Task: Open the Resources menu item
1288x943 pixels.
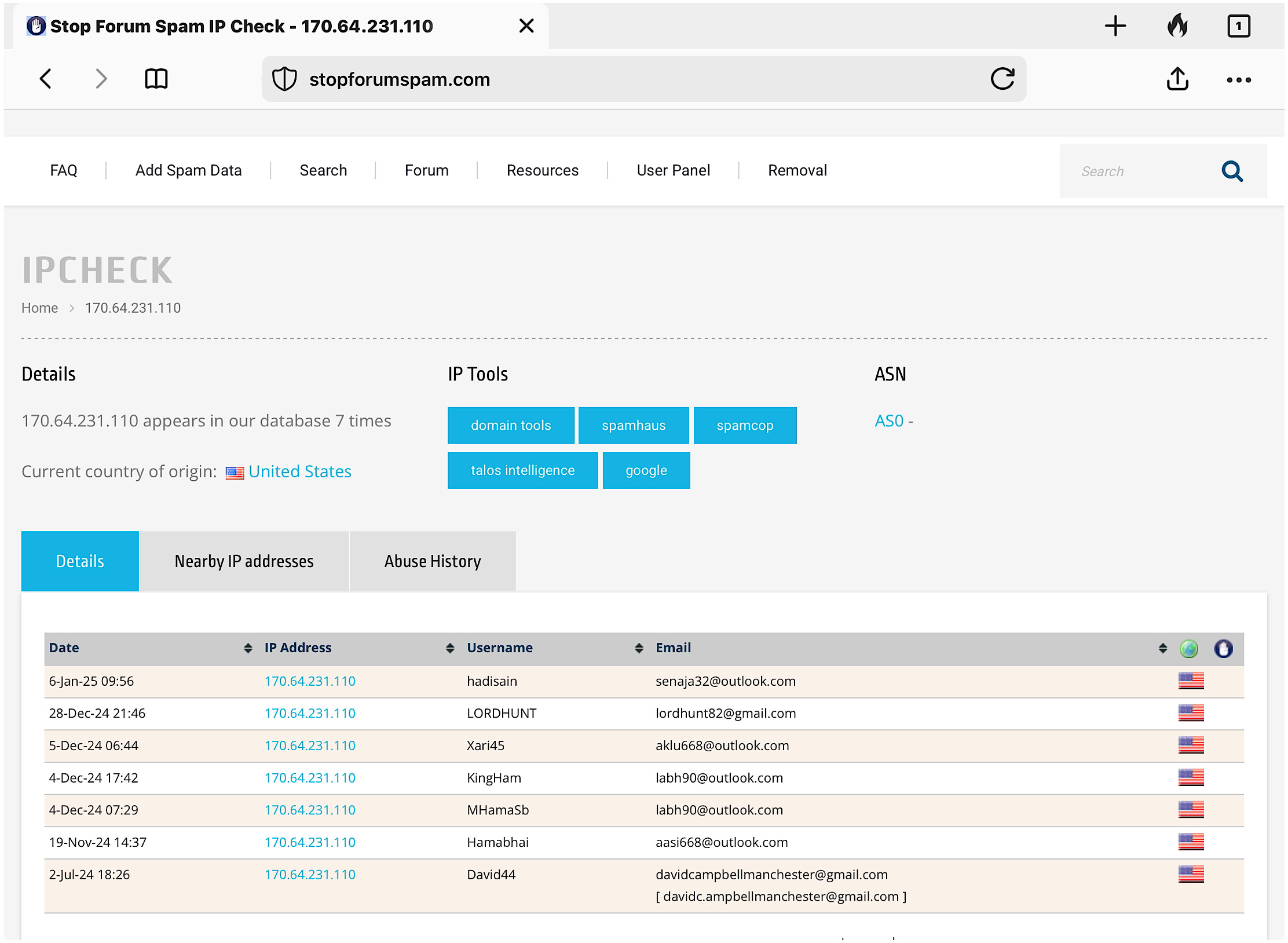Action: click(x=542, y=170)
